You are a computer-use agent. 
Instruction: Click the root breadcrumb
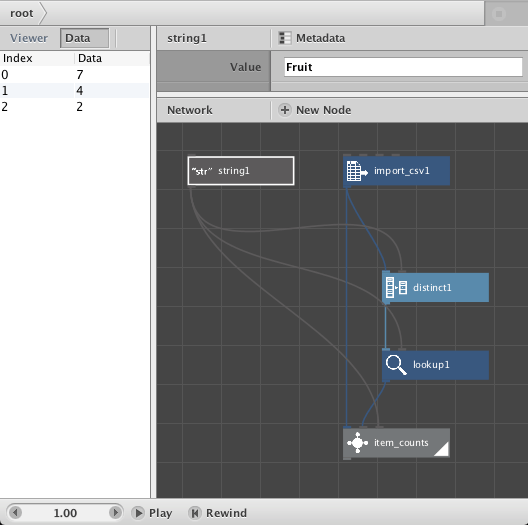tap(22, 13)
